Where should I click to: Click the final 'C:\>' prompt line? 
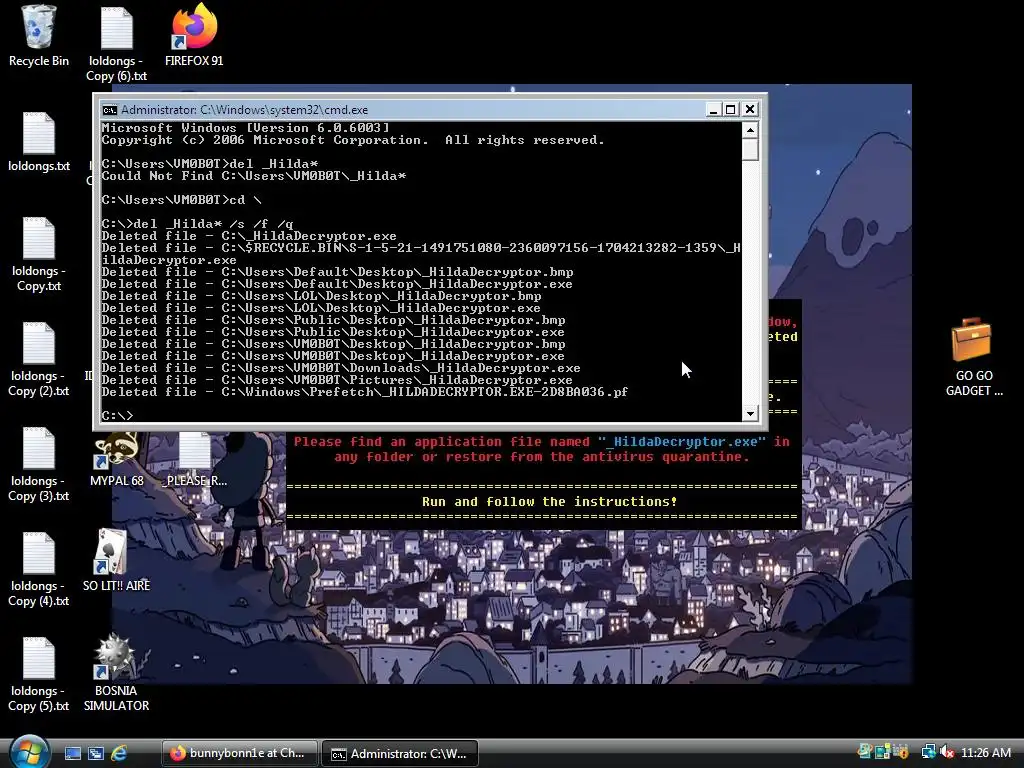tap(118, 415)
